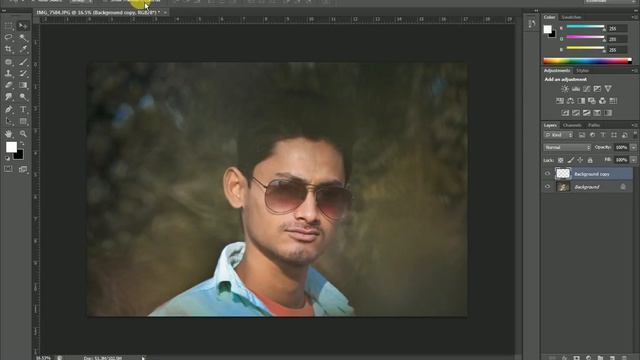Open the Color panel options menu

(634, 17)
